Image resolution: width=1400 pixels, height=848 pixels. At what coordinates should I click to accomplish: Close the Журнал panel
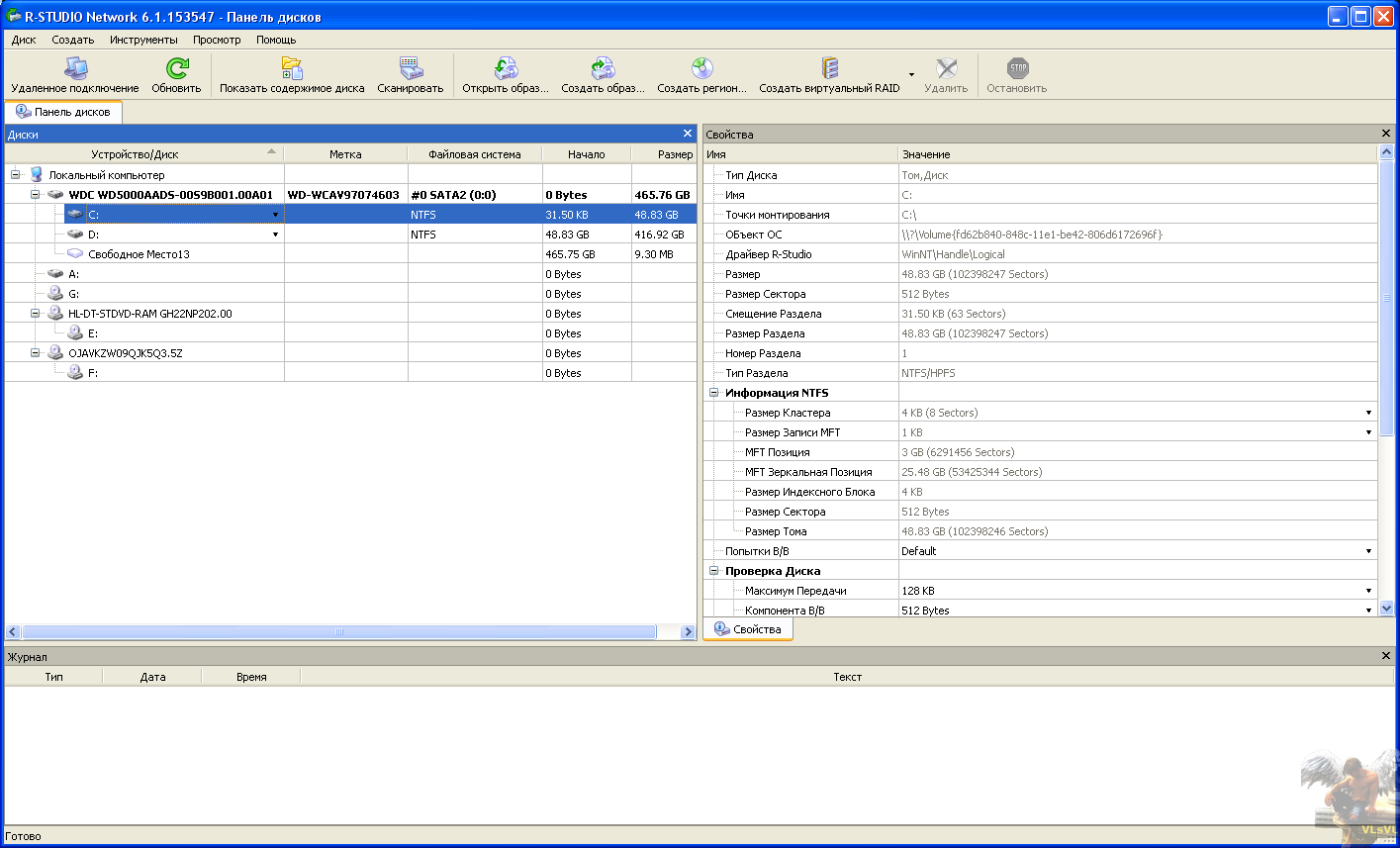pyautogui.click(x=1386, y=656)
